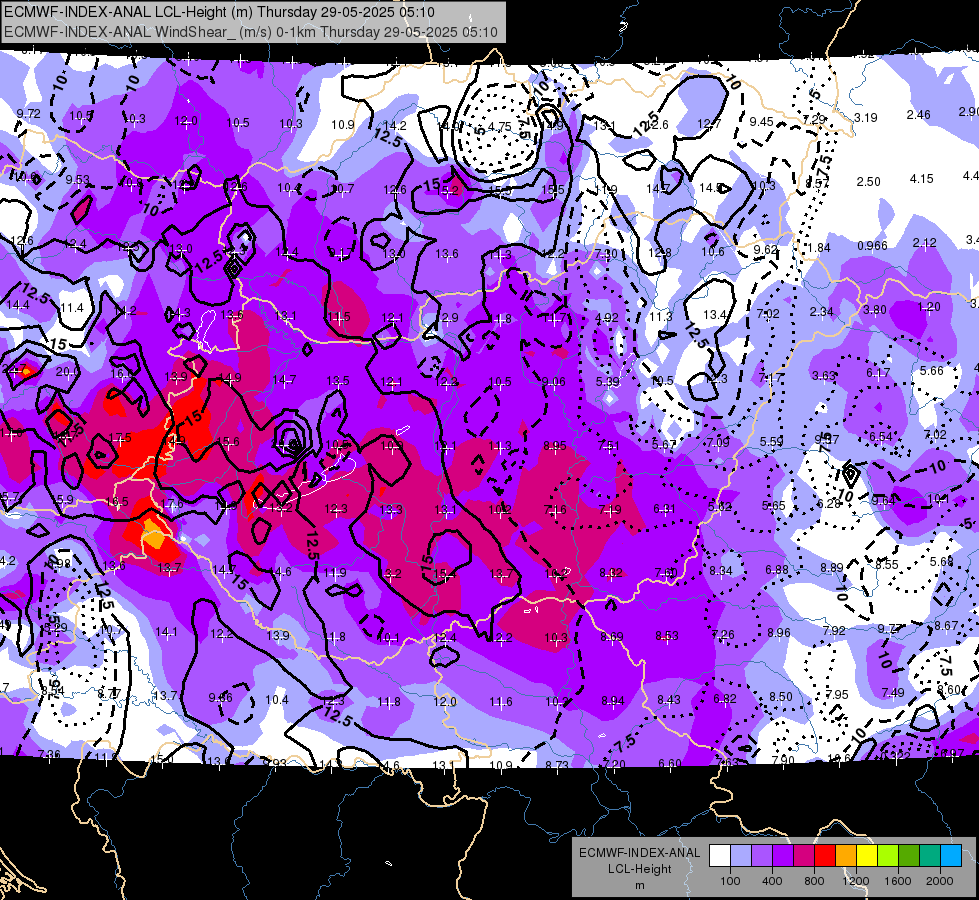Click the map value 7.49
979x900 pixels.
[893, 692]
